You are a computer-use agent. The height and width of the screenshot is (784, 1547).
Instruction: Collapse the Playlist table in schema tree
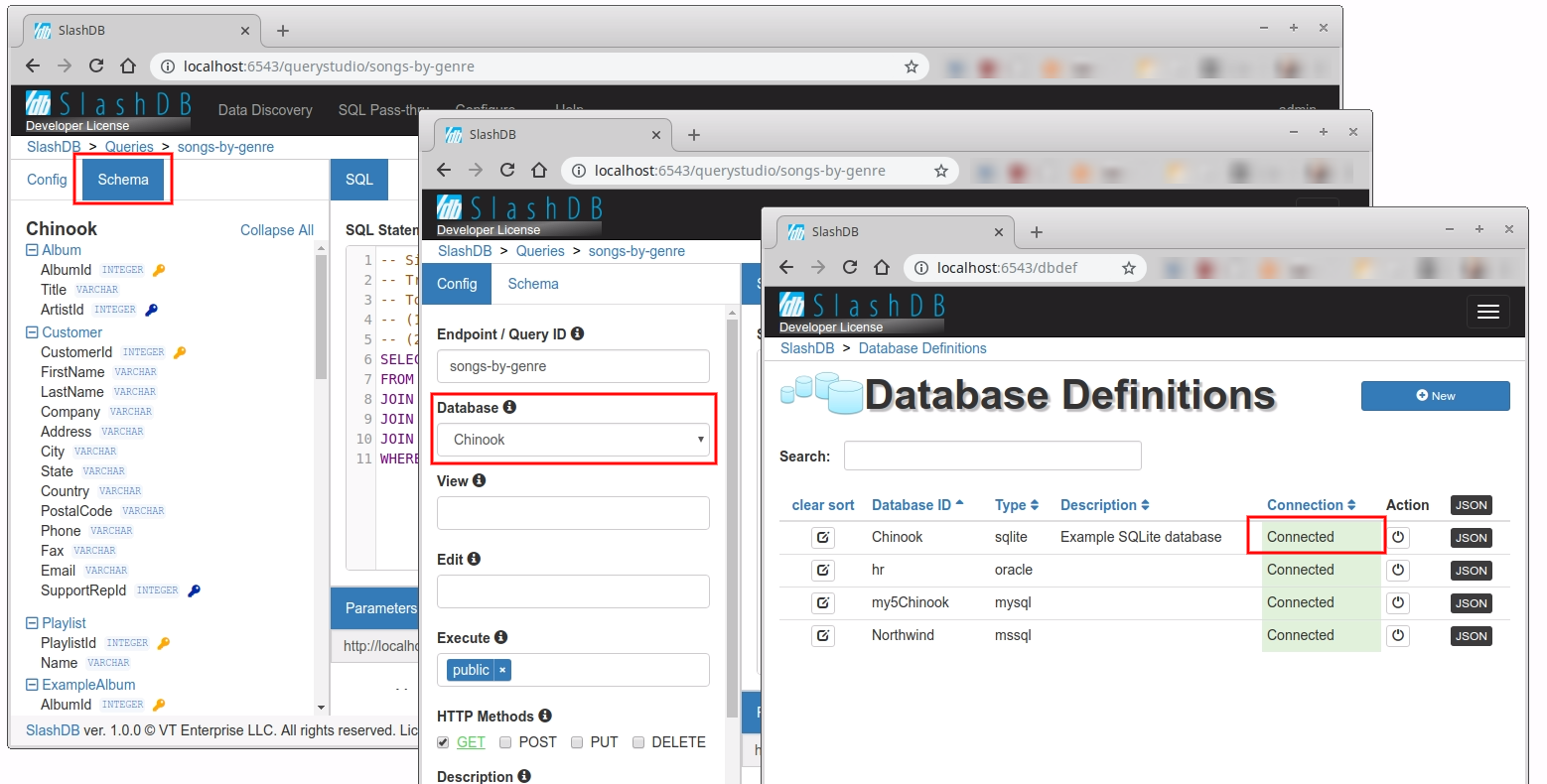(x=32, y=623)
